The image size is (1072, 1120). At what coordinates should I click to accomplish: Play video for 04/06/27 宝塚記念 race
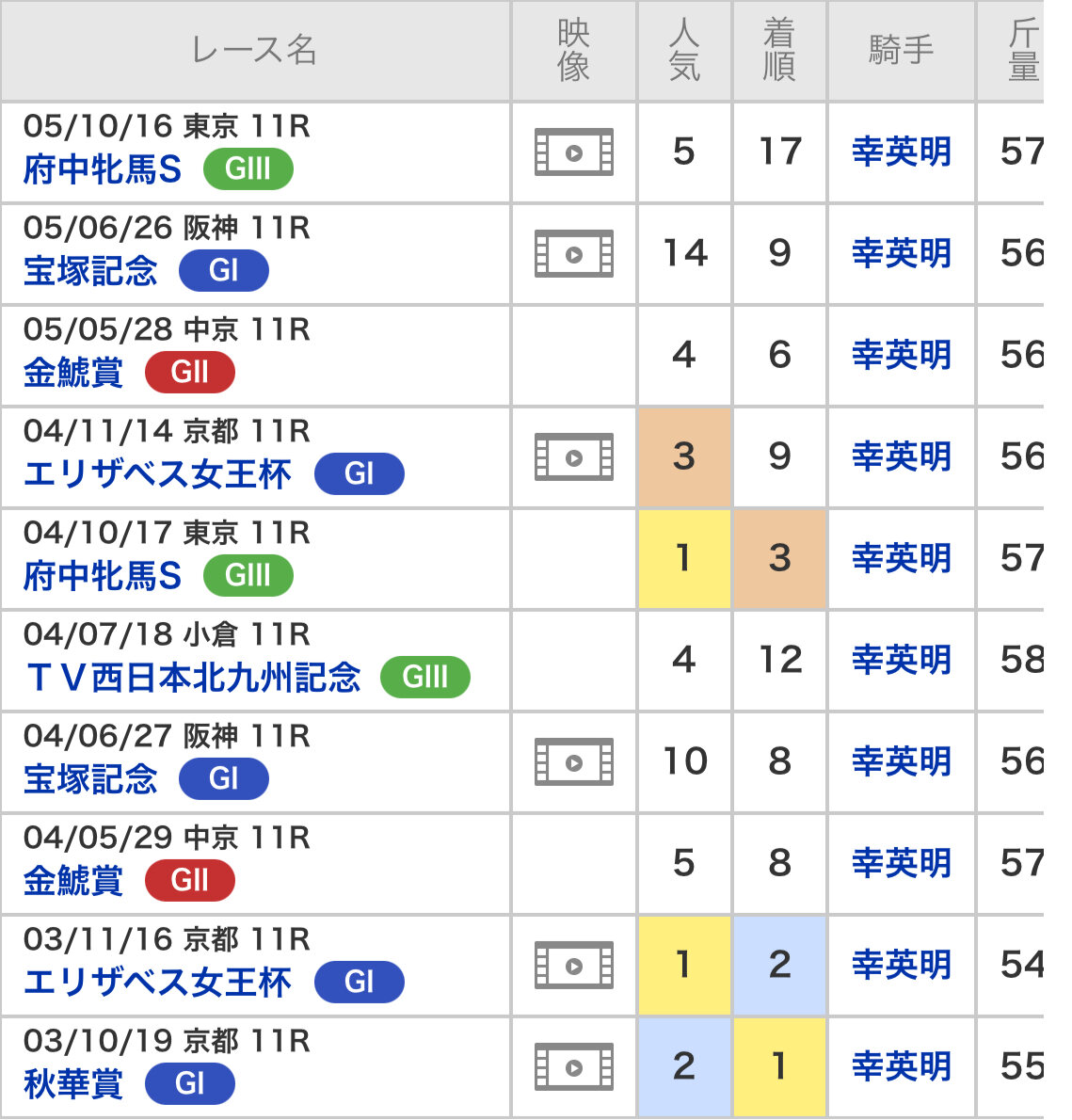pos(574,762)
